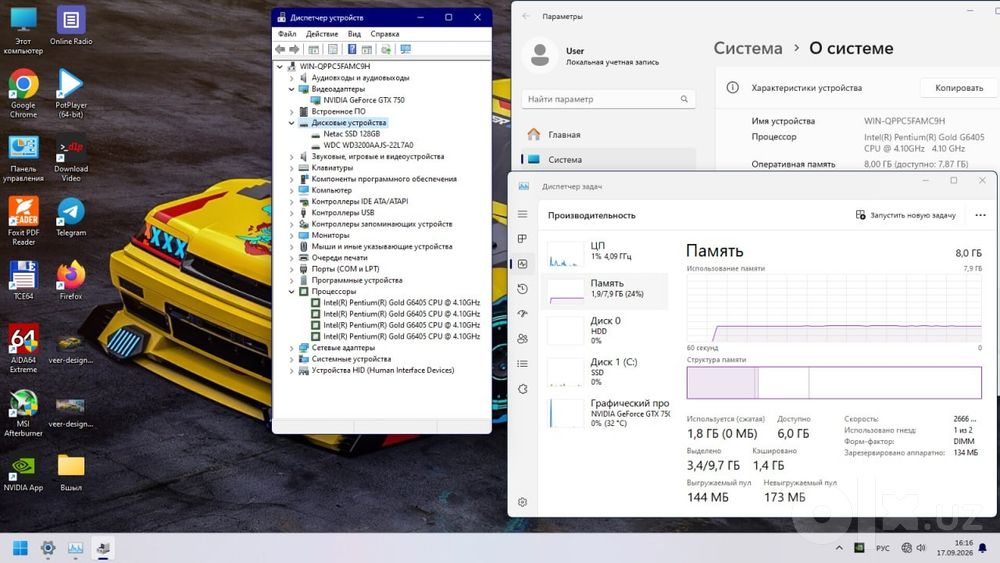The image size is (1000, 563).
Task: Expand the Контроллеры USB node
Action: click(x=292, y=213)
